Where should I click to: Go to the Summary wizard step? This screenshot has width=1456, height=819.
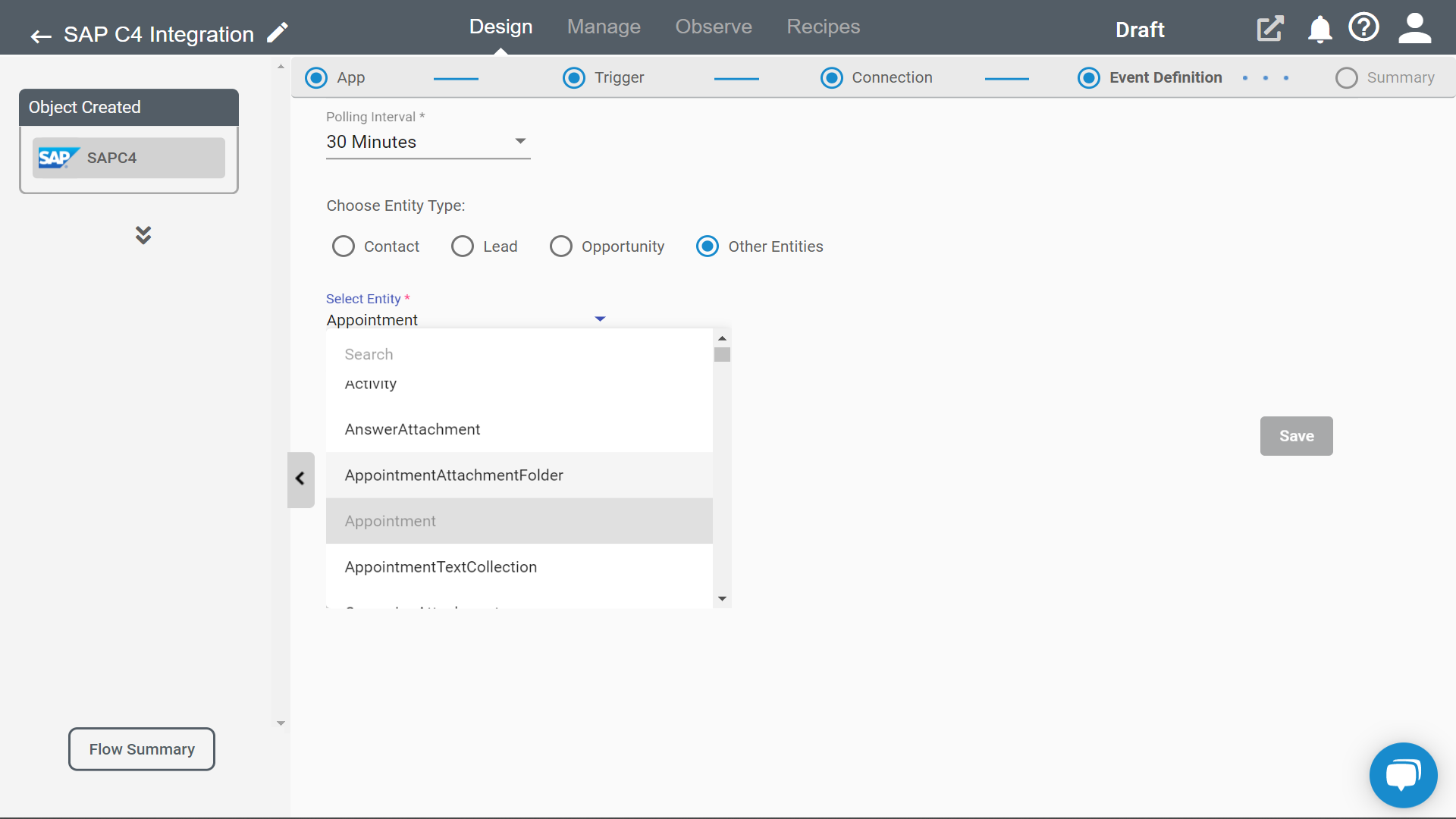(x=1385, y=77)
